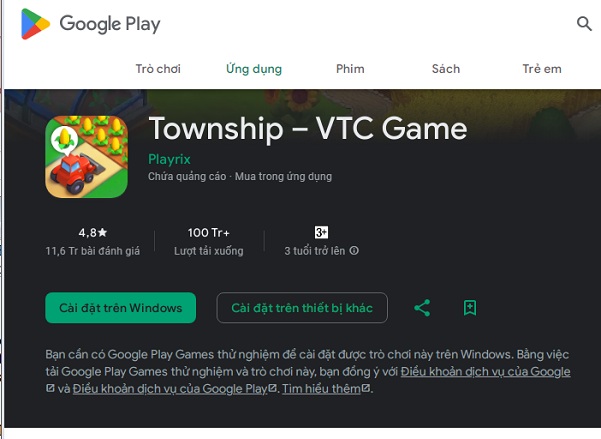Open the Trẻ em tab
The height and width of the screenshot is (439, 601).
click(542, 69)
